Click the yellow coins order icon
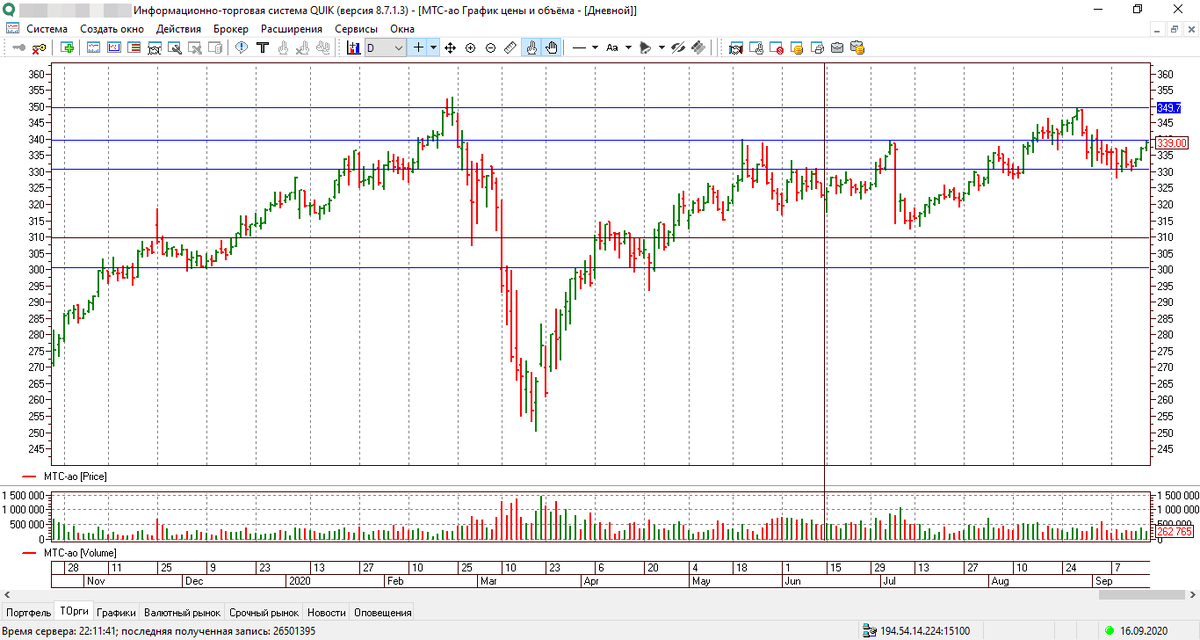This screenshot has height=640, width=1200. click(x=797, y=47)
